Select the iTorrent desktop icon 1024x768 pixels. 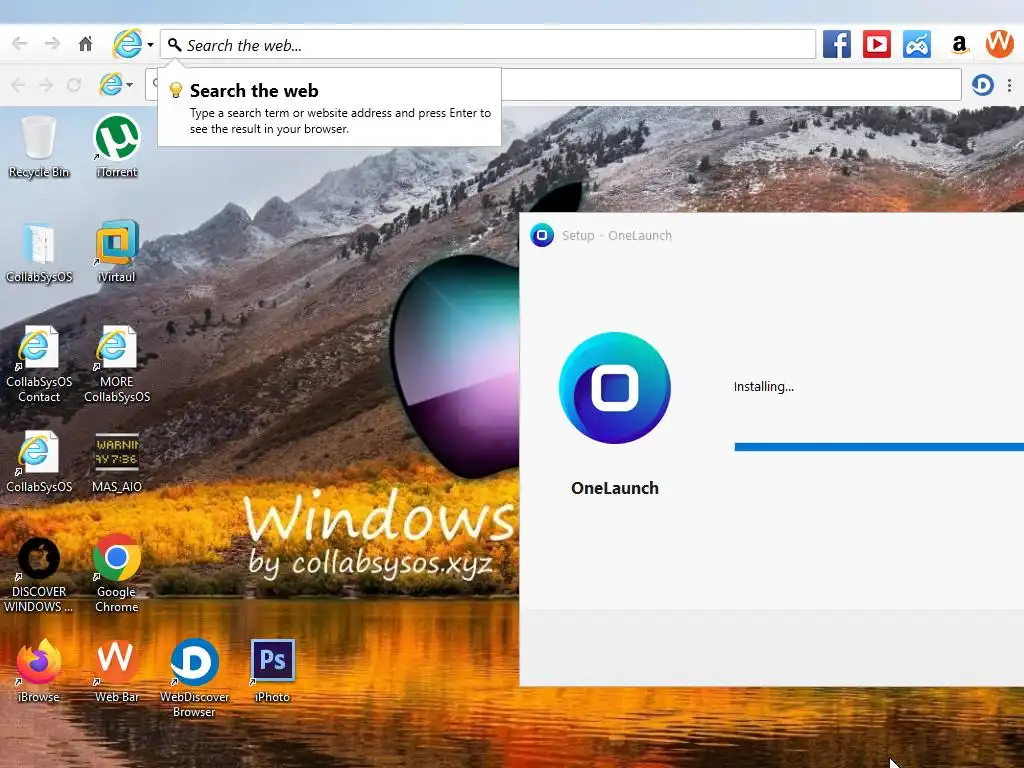(117, 147)
